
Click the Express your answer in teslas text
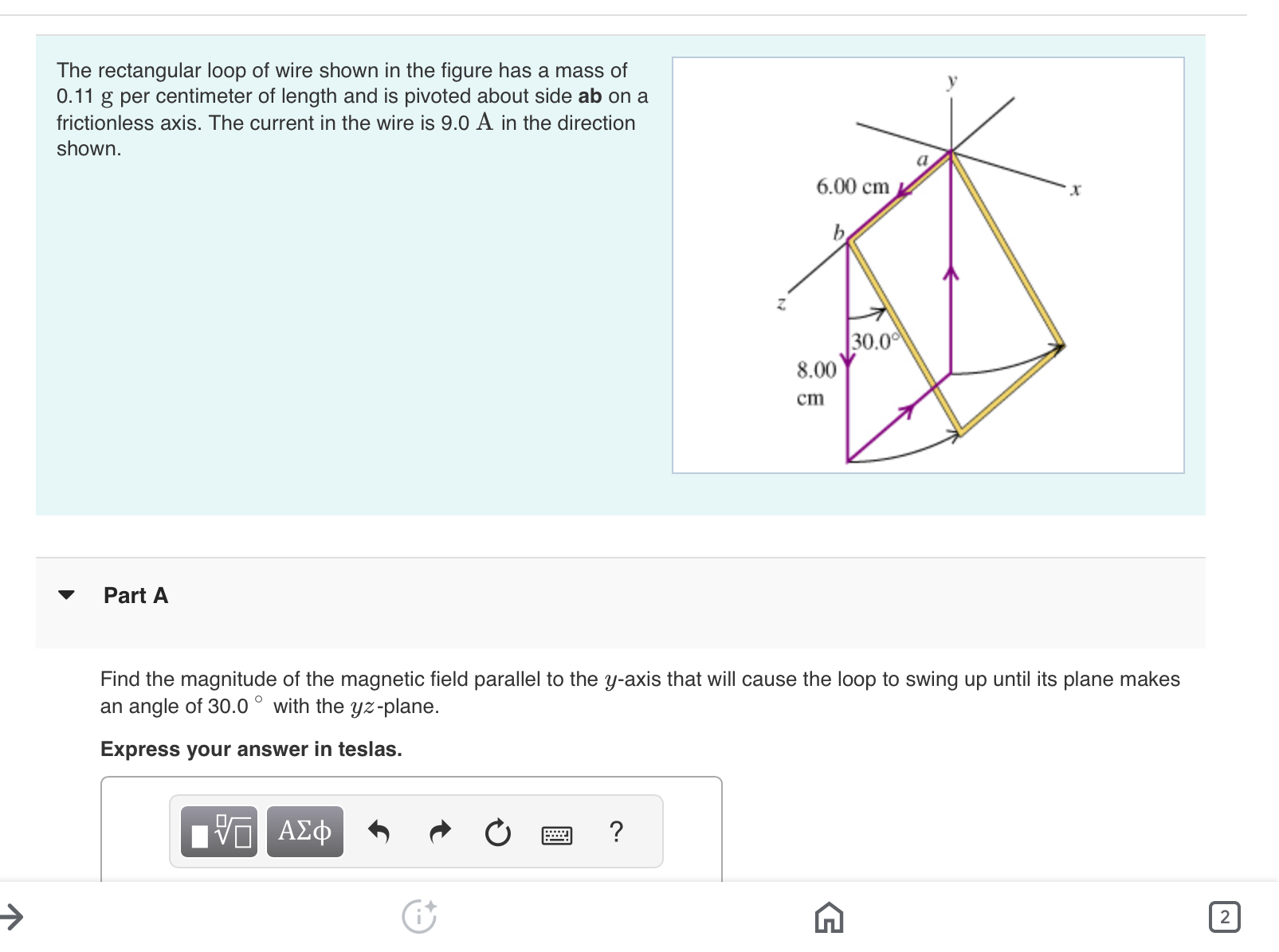tap(252, 749)
